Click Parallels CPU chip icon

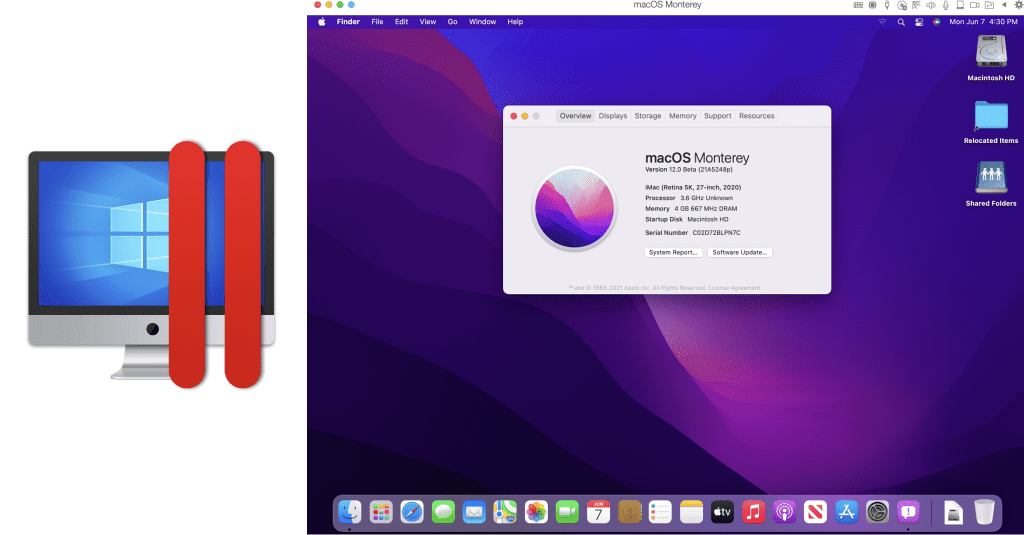872,5
